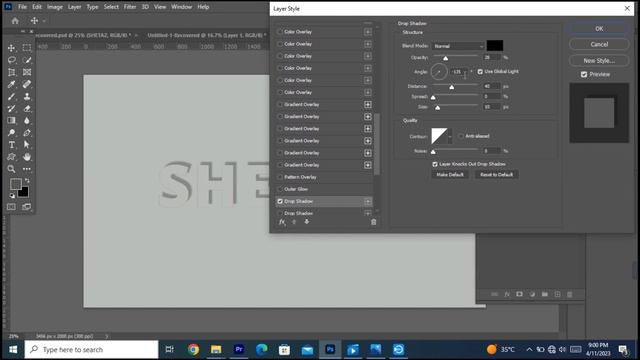The height and width of the screenshot is (360, 640).
Task: Select the Custom Shape tool
Action: point(11,157)
